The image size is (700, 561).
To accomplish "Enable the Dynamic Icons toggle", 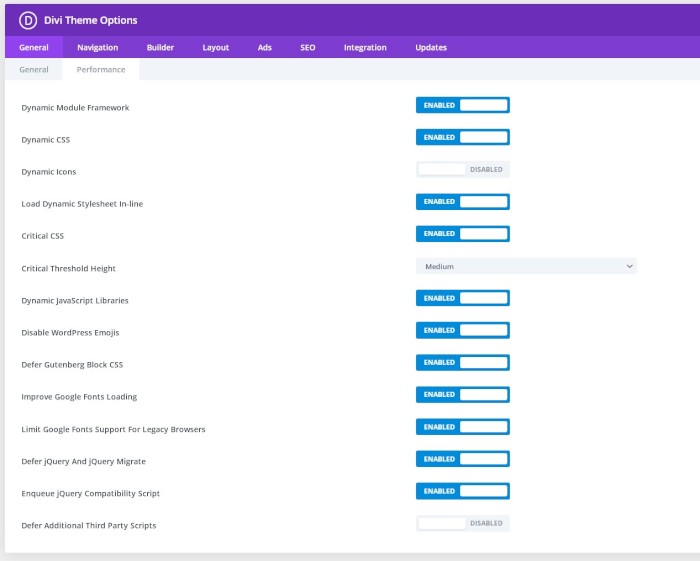I will [x=463, y=170].
